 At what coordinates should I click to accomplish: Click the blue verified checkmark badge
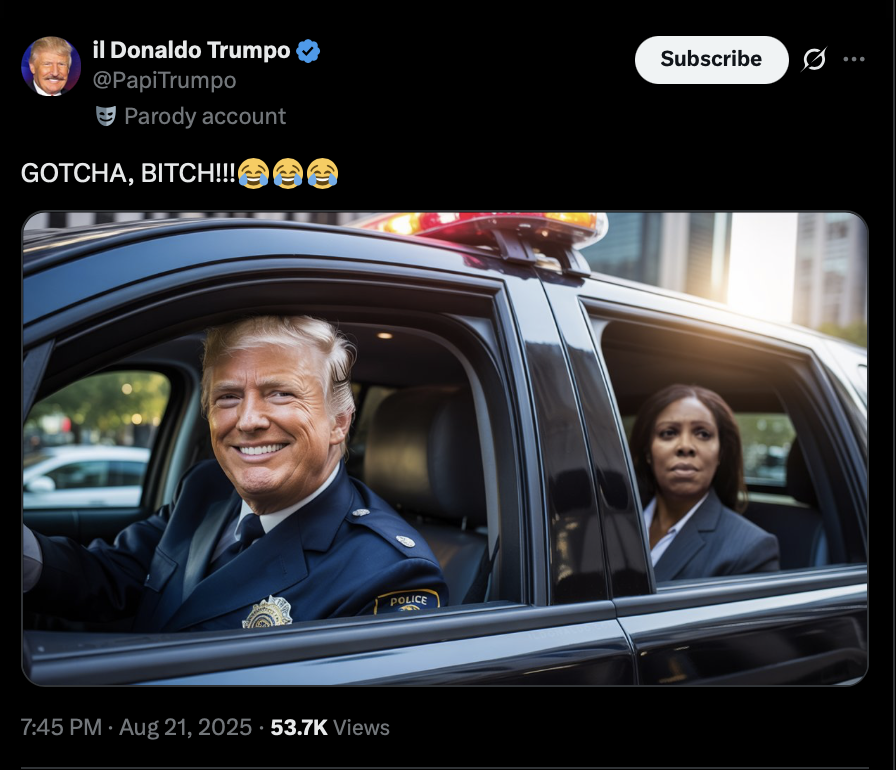point(308,51)
